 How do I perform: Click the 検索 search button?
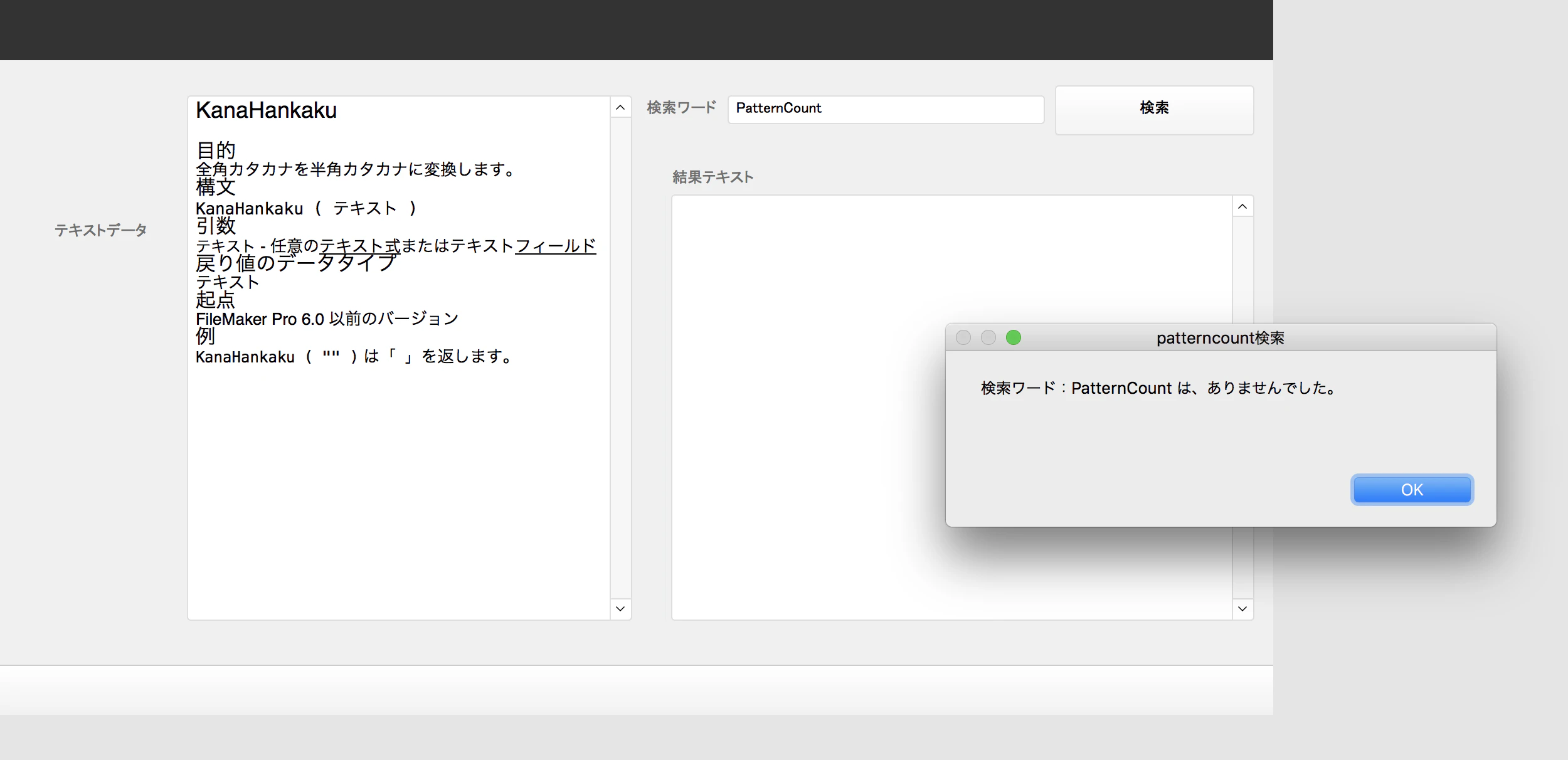(1154, 110)
